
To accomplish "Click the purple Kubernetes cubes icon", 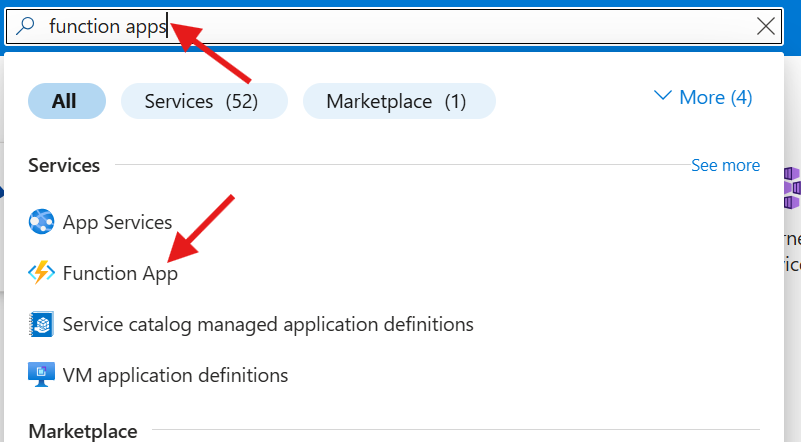I will coord(791,187).
